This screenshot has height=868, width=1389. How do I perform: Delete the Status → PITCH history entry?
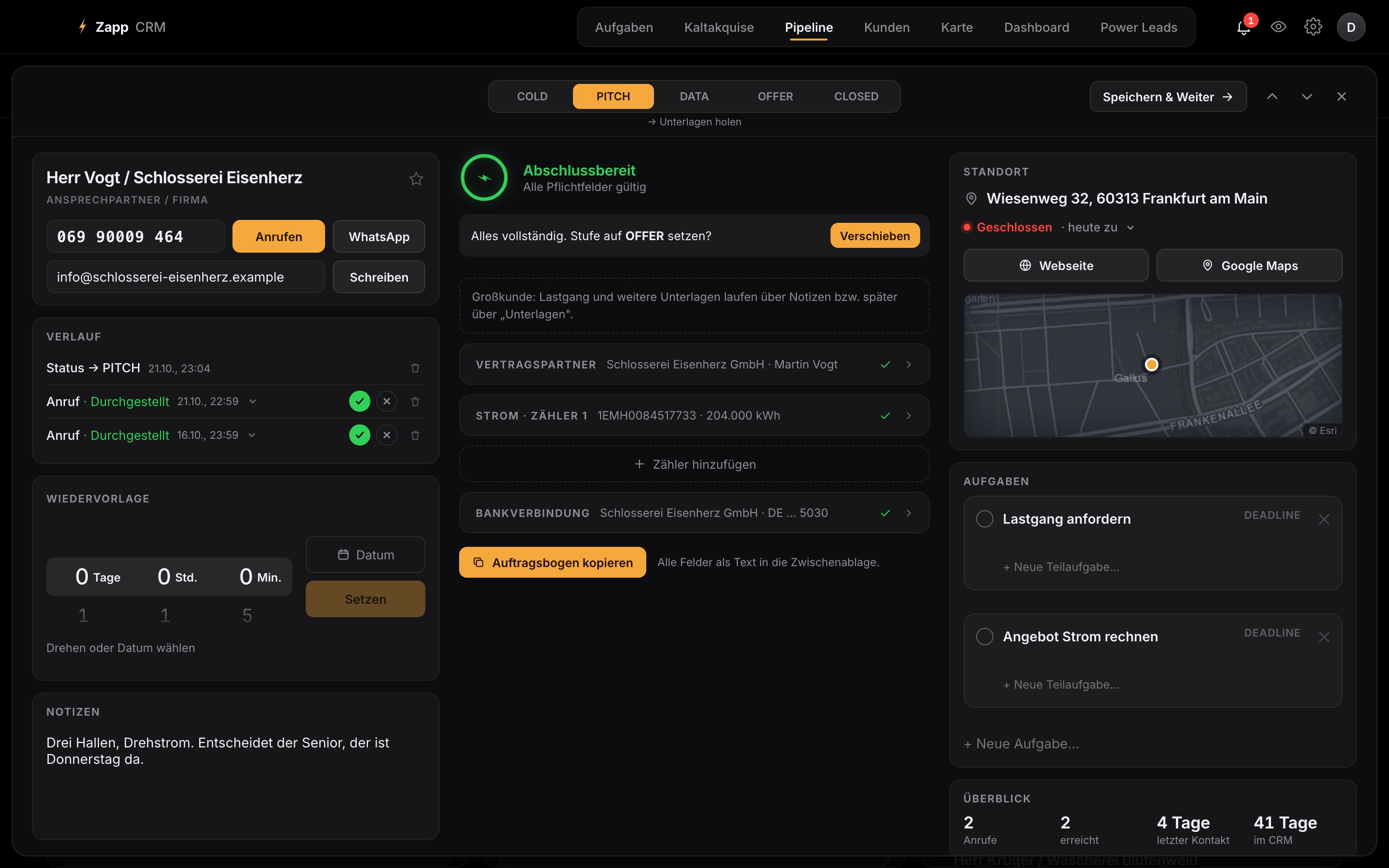[x=415, y=368]
